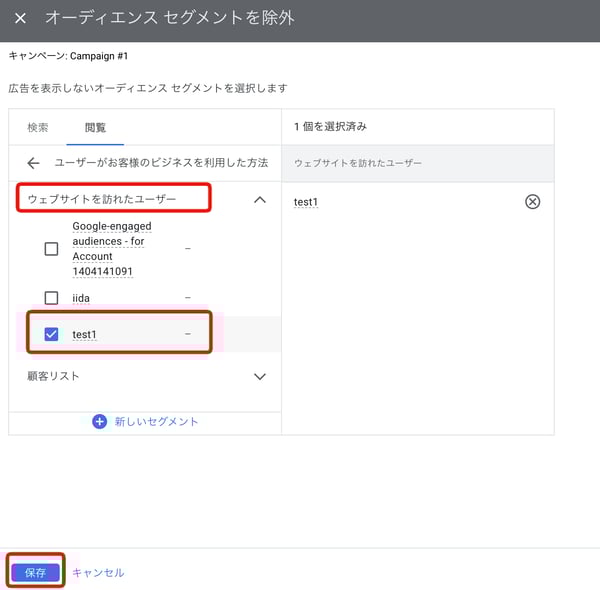Click the back arrow icon

[x=33, y=163]
